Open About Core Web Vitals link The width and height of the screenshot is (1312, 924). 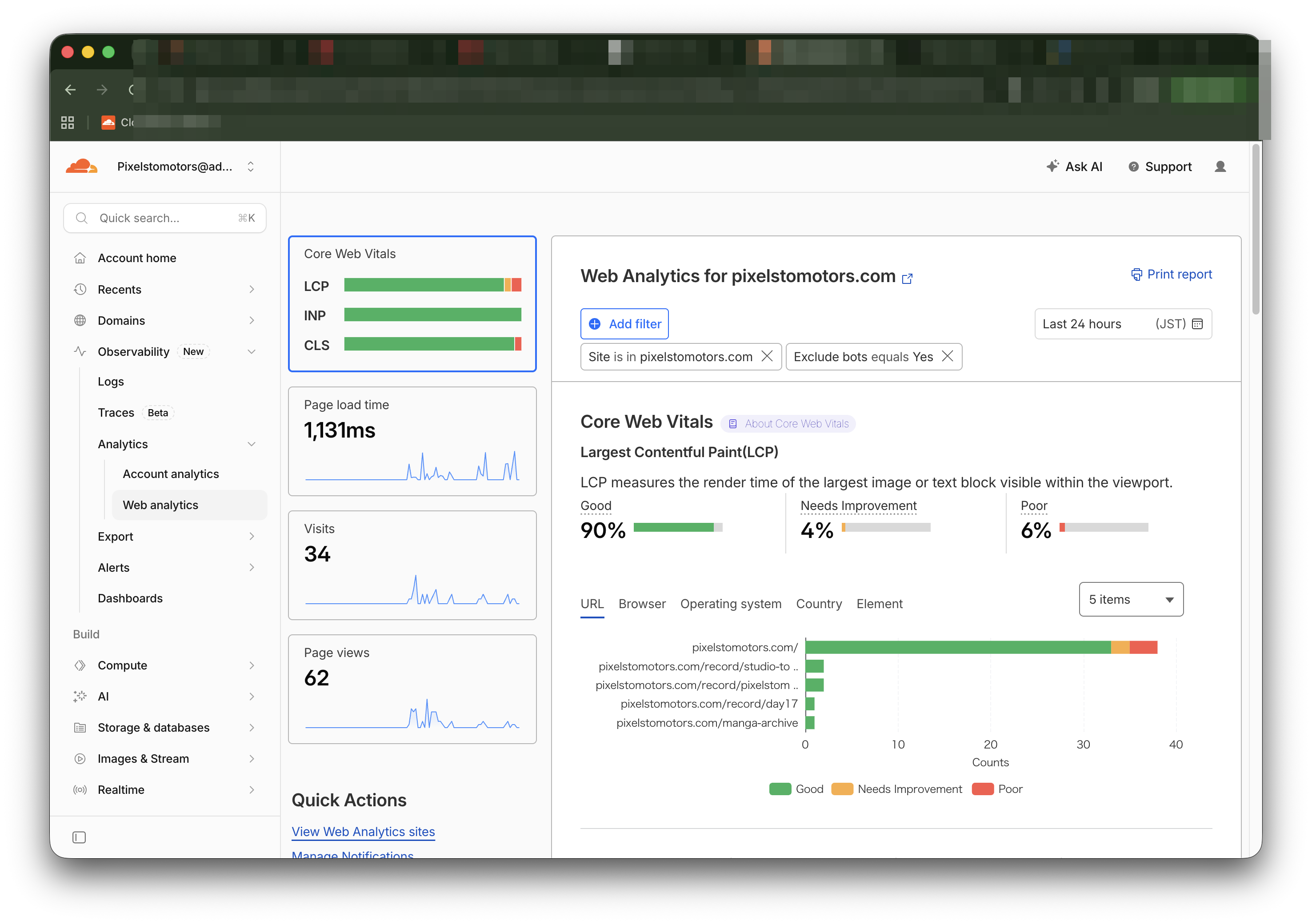point(788,423)
